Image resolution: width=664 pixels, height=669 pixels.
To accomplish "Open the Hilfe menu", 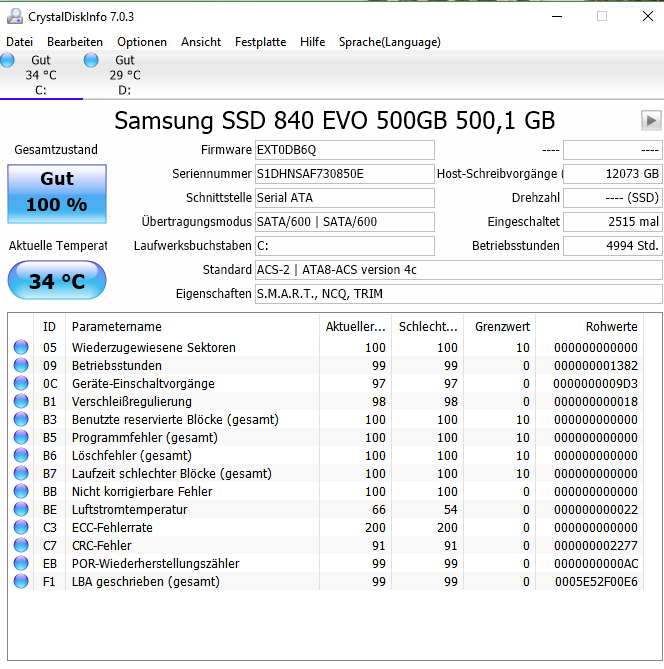I will tap(312, 42).
